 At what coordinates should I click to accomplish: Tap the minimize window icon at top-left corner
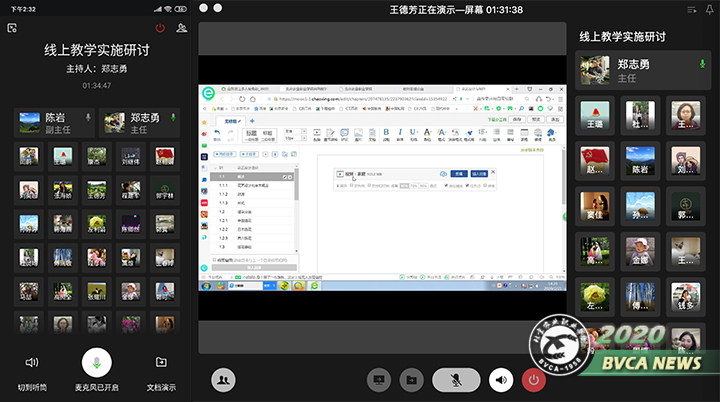(x=12, y=28)
